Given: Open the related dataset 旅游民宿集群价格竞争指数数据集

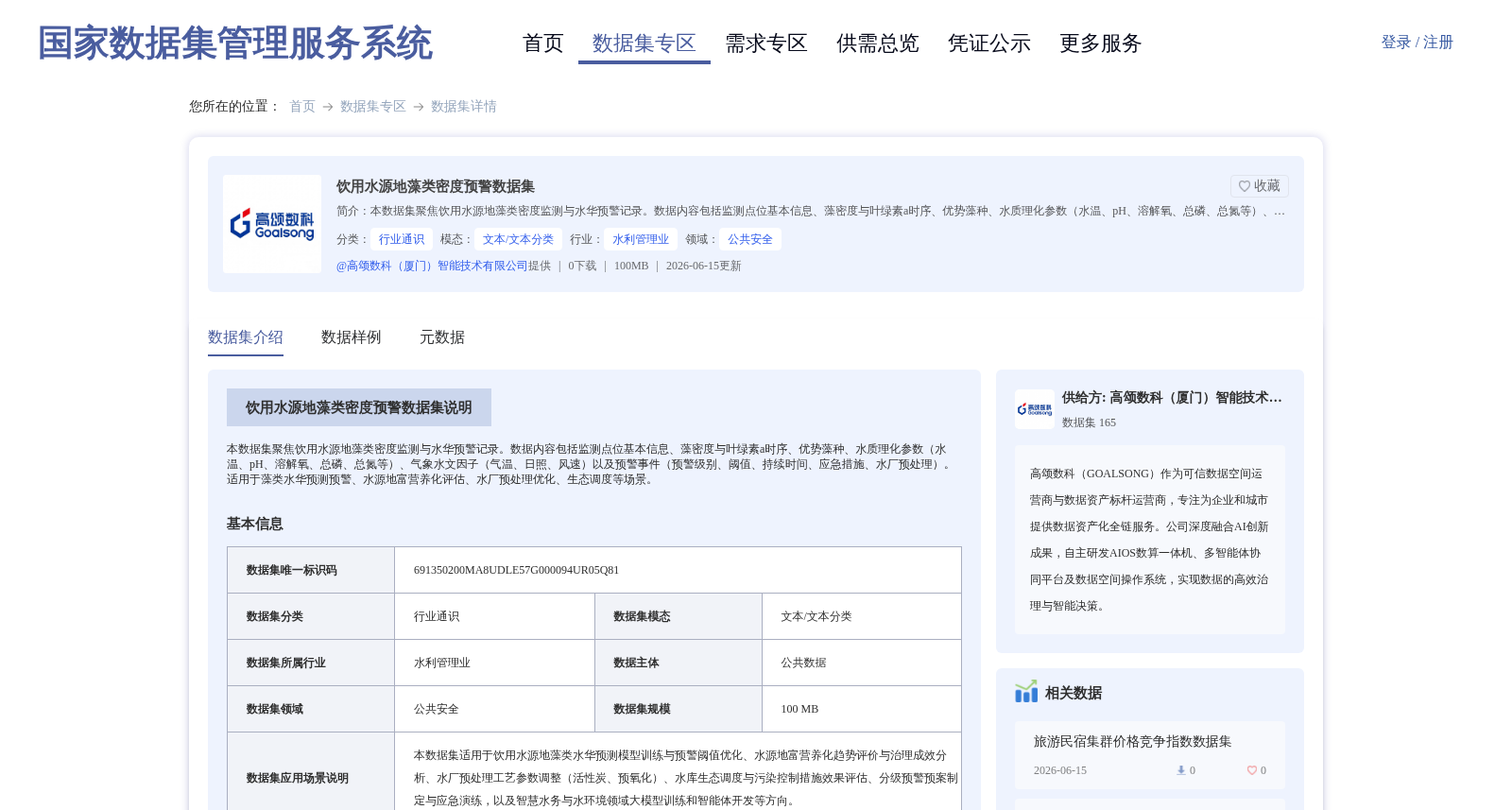Looking at the screenshot, I should (1133, 742).
